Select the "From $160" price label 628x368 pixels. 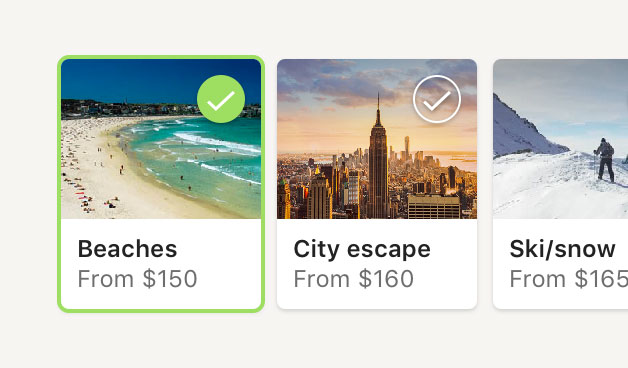pos(354,279)
